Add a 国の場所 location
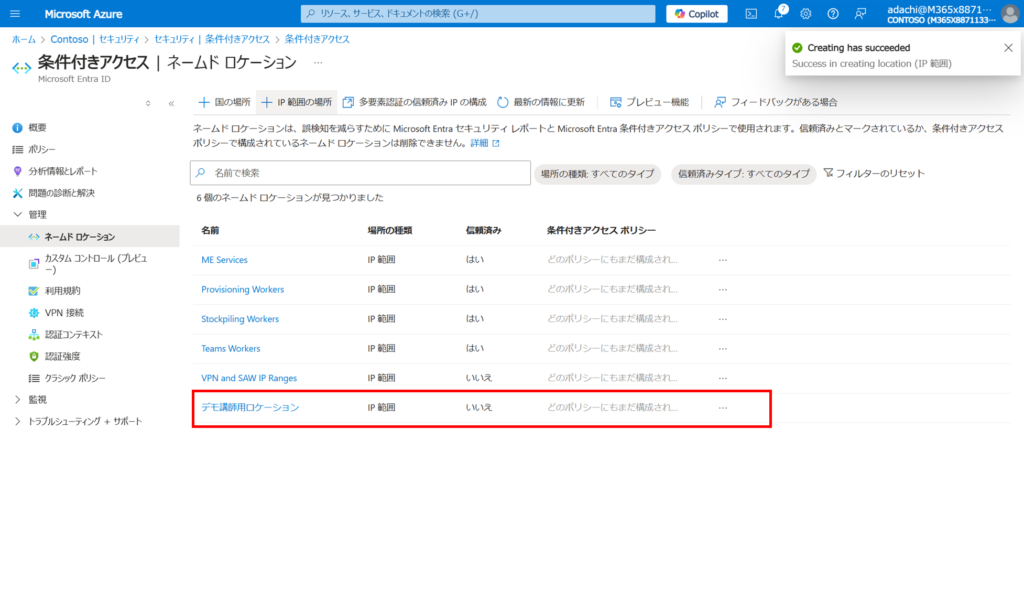The height and width of the screenshot is (590, 1024). (x=225, y=102)
